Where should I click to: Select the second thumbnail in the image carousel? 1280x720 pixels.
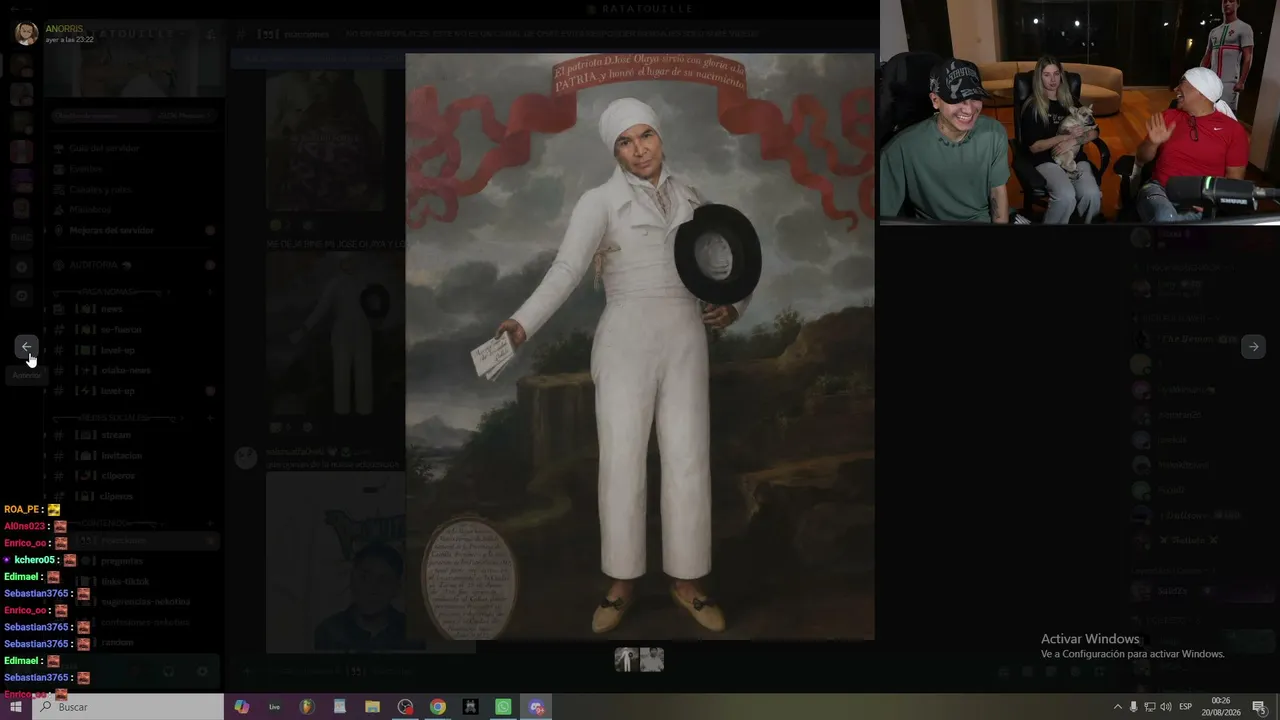click(x=652, y=659)
